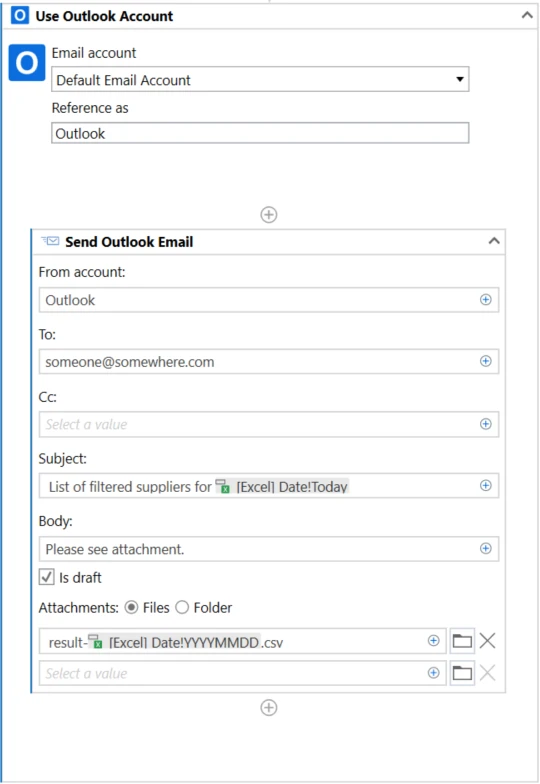Click the plus icon in the Subject field
Image resolution: width=540 pixels, height=784 pixels.
point(486,486)
